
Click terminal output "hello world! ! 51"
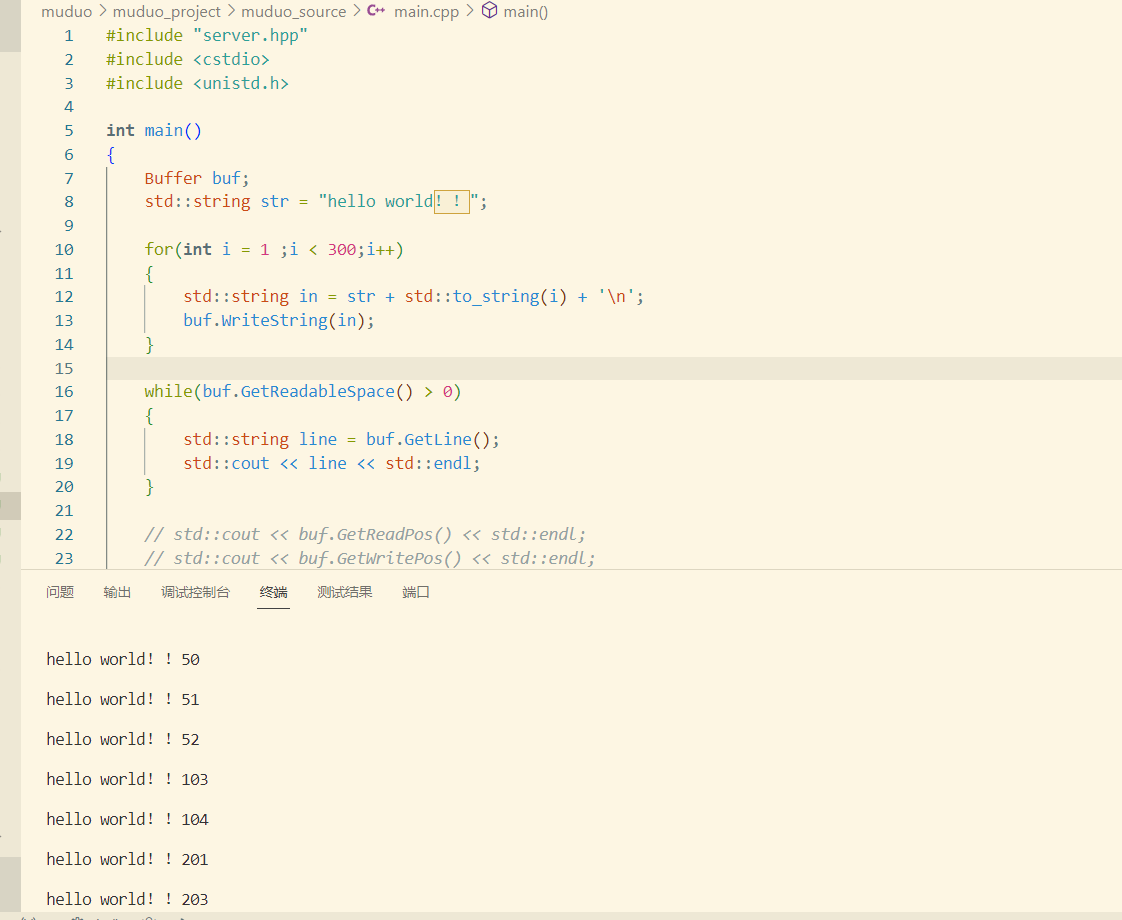point(123,700)
